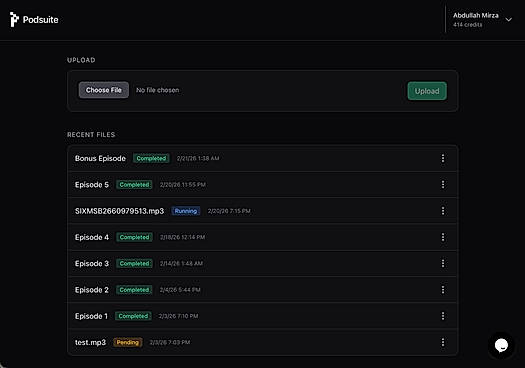Open the Episode 2 file

(92, 290)
